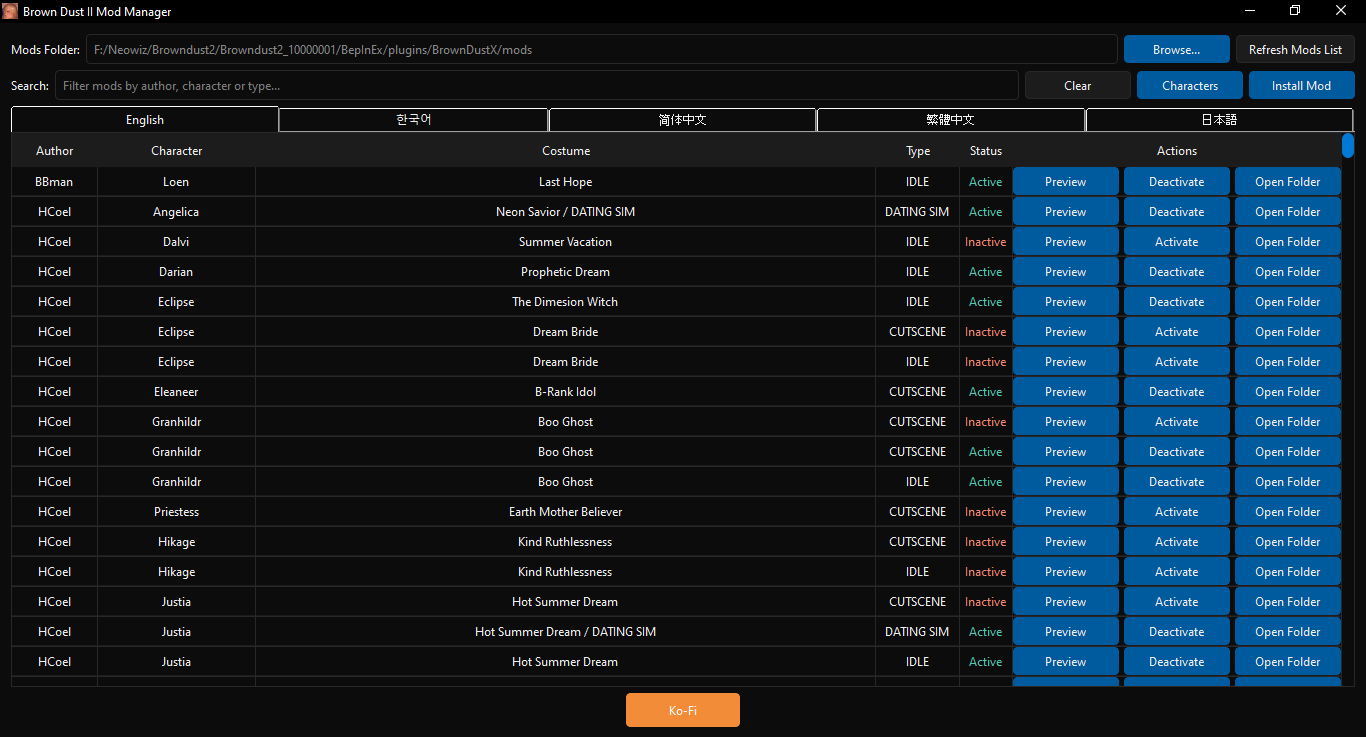1366x737 pixels.
Task: Preview Loen's Last Hope costume
Action: (1065, 181)
